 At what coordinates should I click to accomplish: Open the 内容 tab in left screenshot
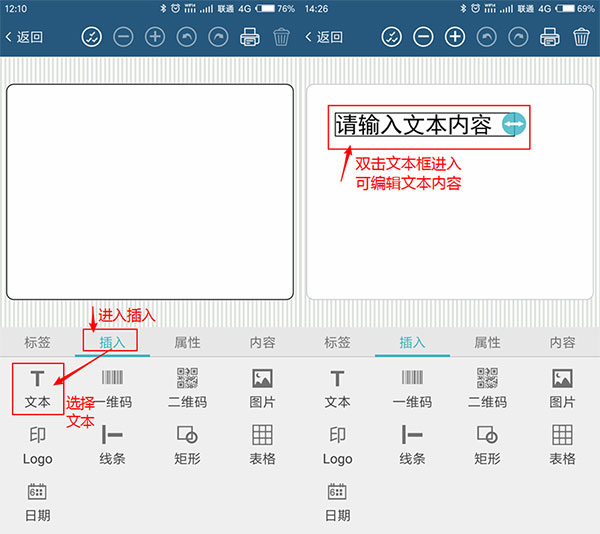pyautogui.click(x=262, y=342)
